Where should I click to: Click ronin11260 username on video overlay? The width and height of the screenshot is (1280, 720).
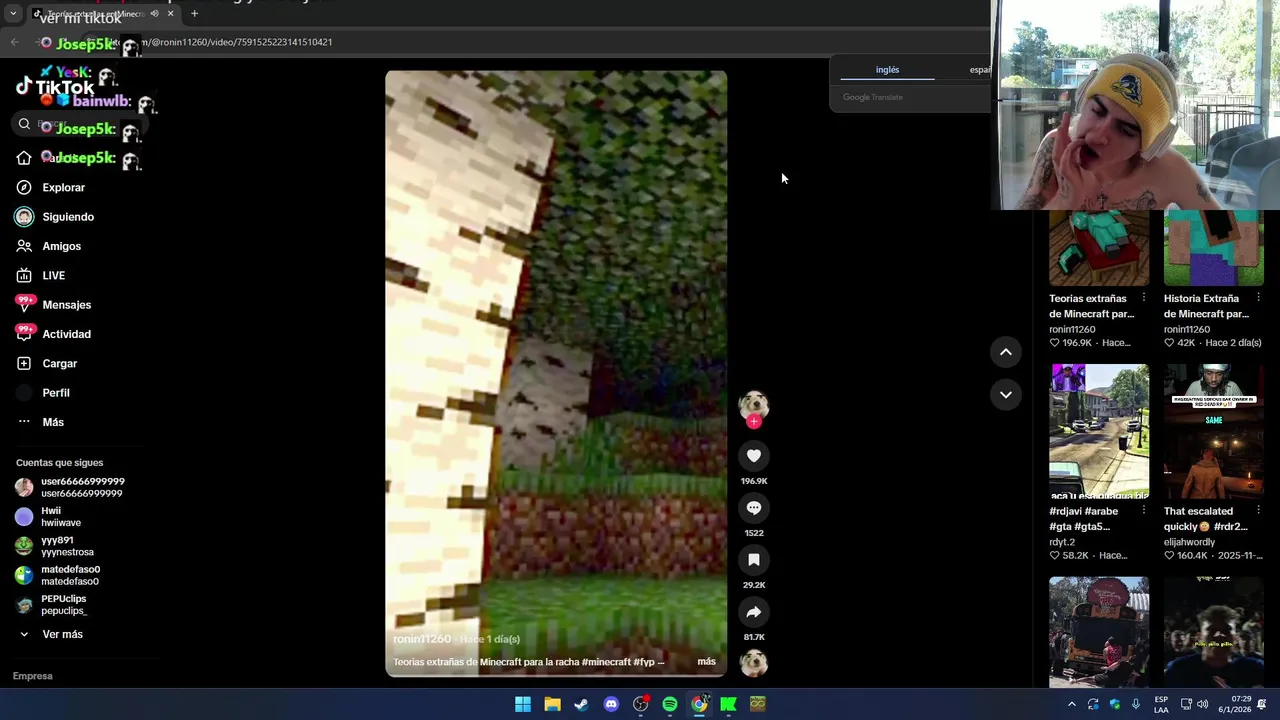click(x=422, y=639)
